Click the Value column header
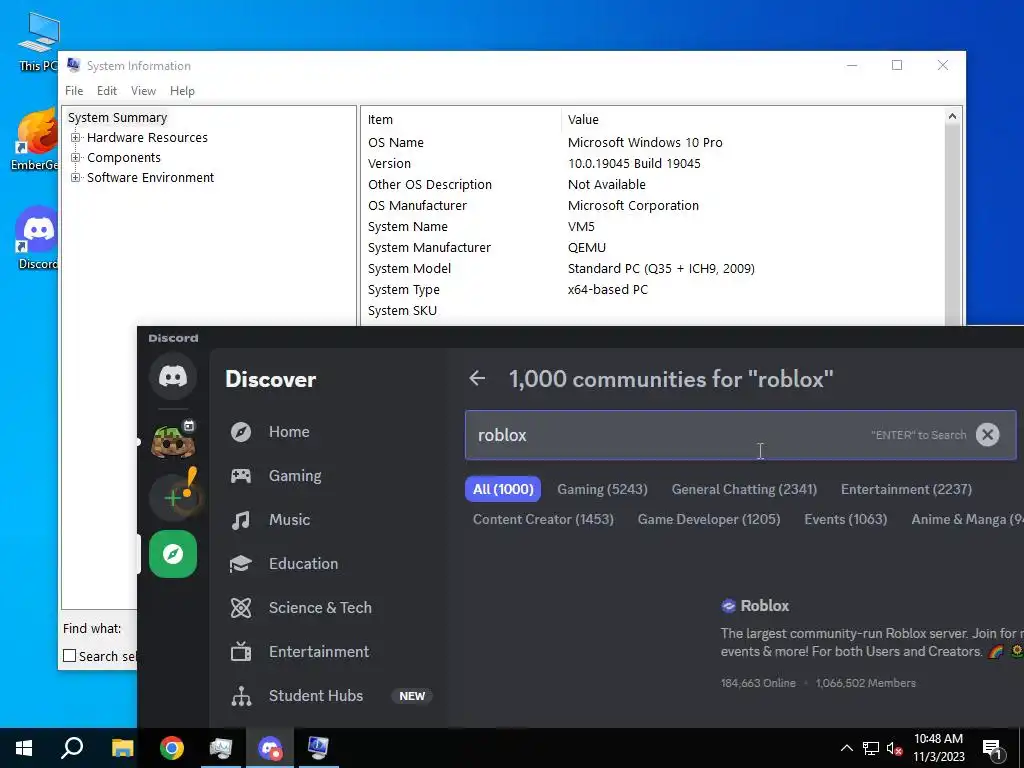1024x768 pixels. [752, 120]
